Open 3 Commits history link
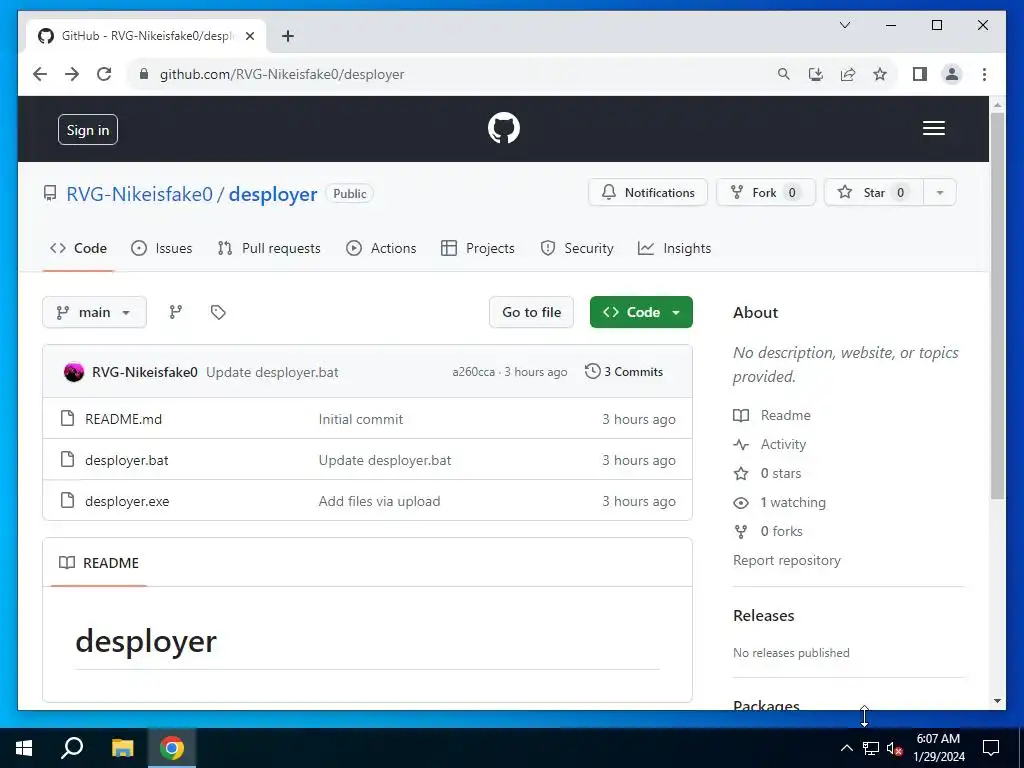Viewport: 1024px width, 768px height. (624, 372)
